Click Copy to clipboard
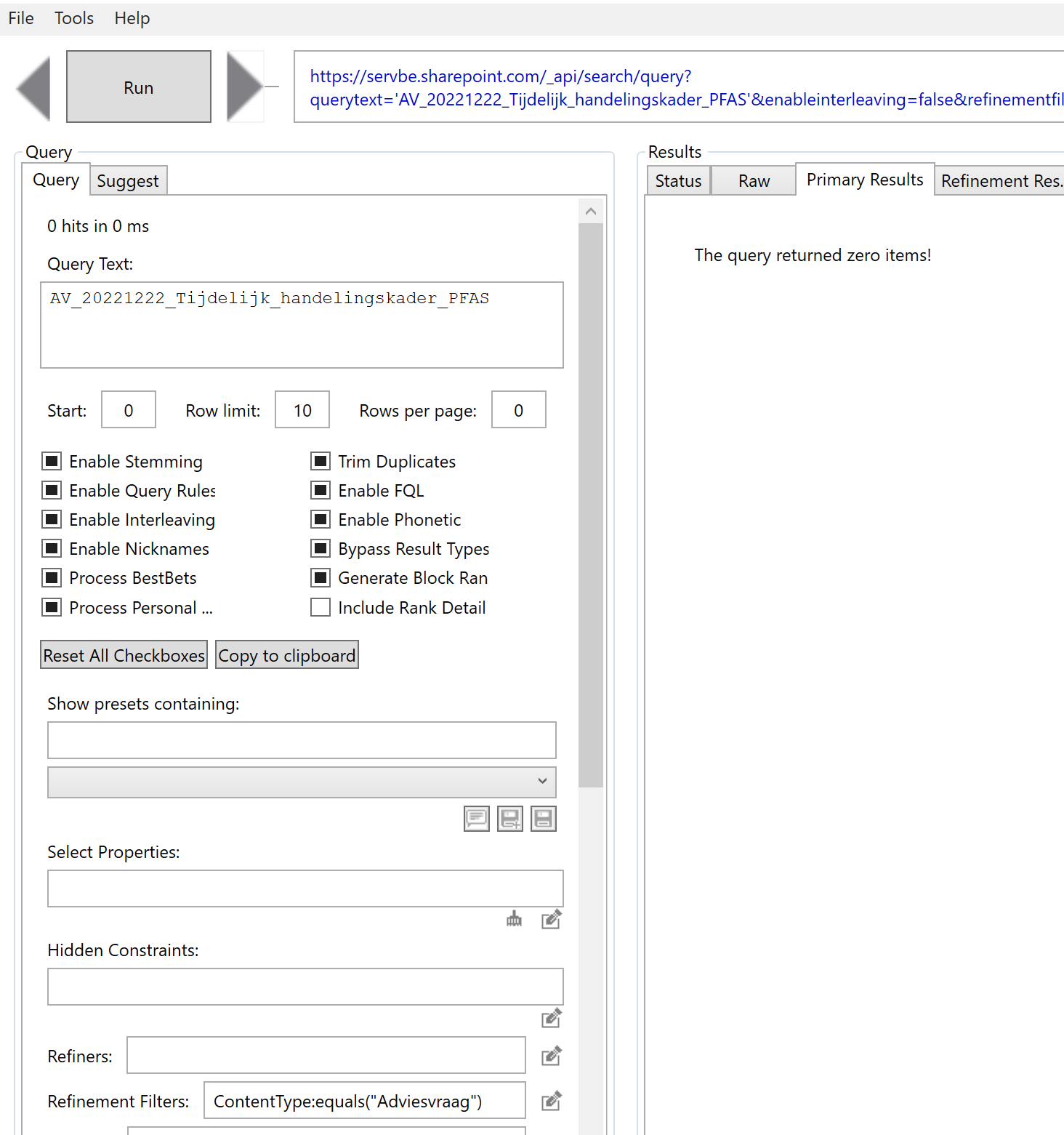Image resolution: width=1064 pixels, height=1135 pixels. (287, 655)
